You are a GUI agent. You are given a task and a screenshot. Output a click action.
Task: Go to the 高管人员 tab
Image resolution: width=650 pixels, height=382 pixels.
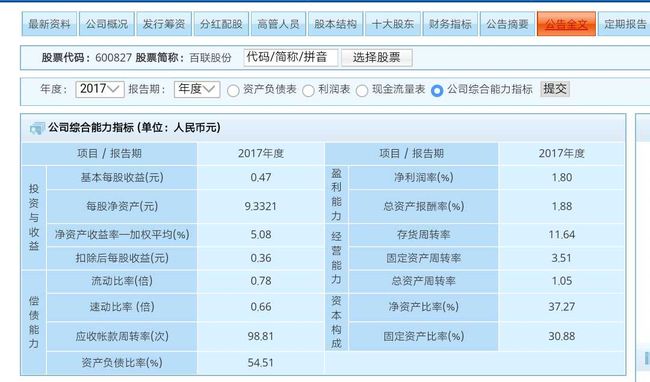(x=278, y=24)
